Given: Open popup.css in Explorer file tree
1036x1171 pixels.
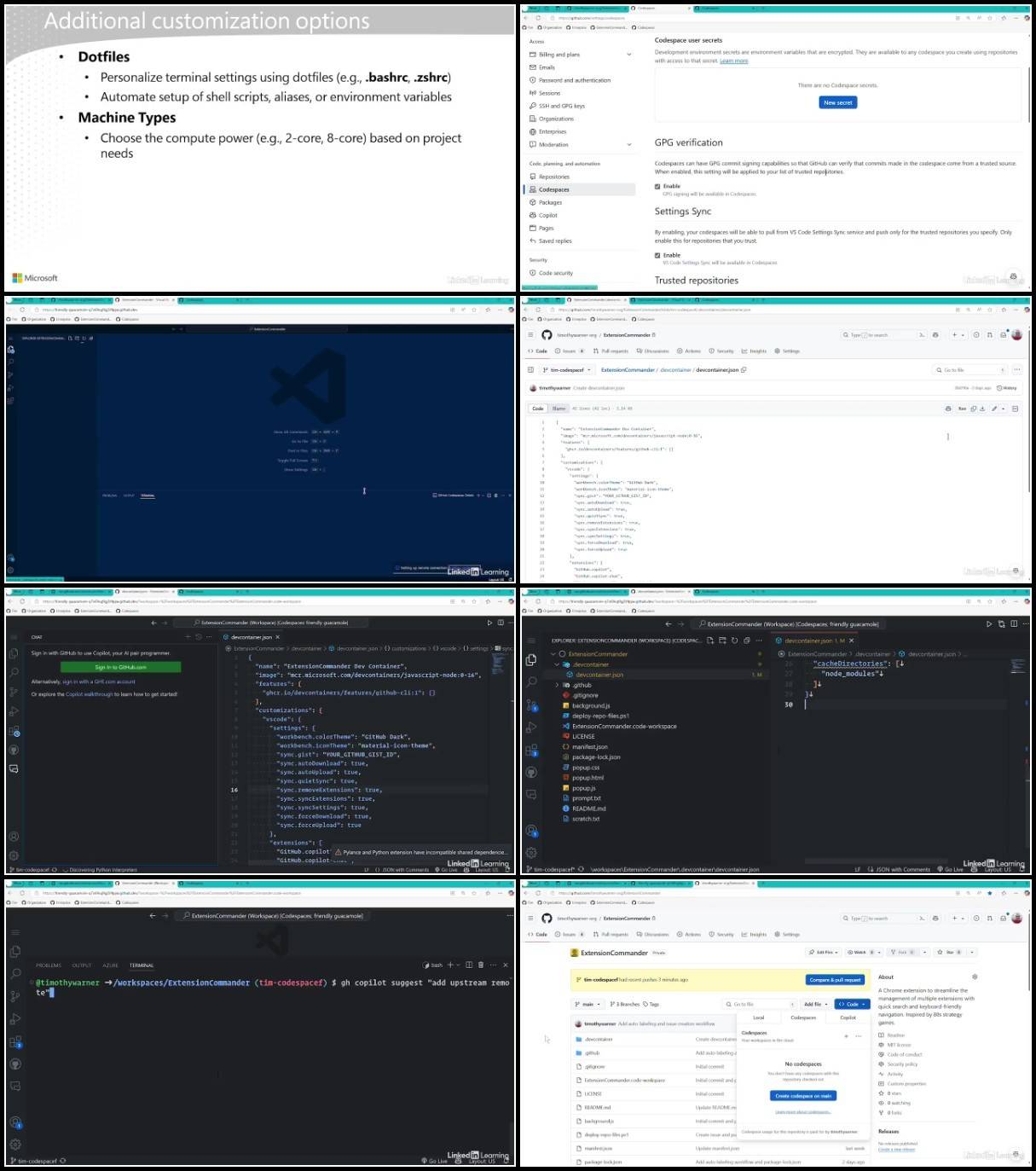Looking at the screenshot, I should 586,768.
